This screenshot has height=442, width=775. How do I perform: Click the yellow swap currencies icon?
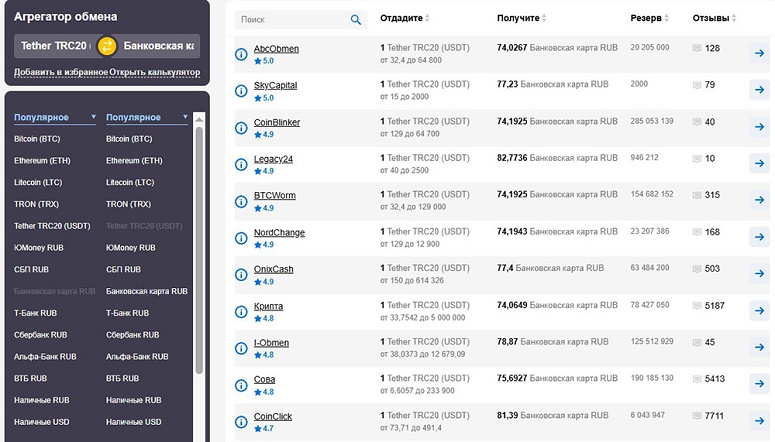[x=107, y=46]
